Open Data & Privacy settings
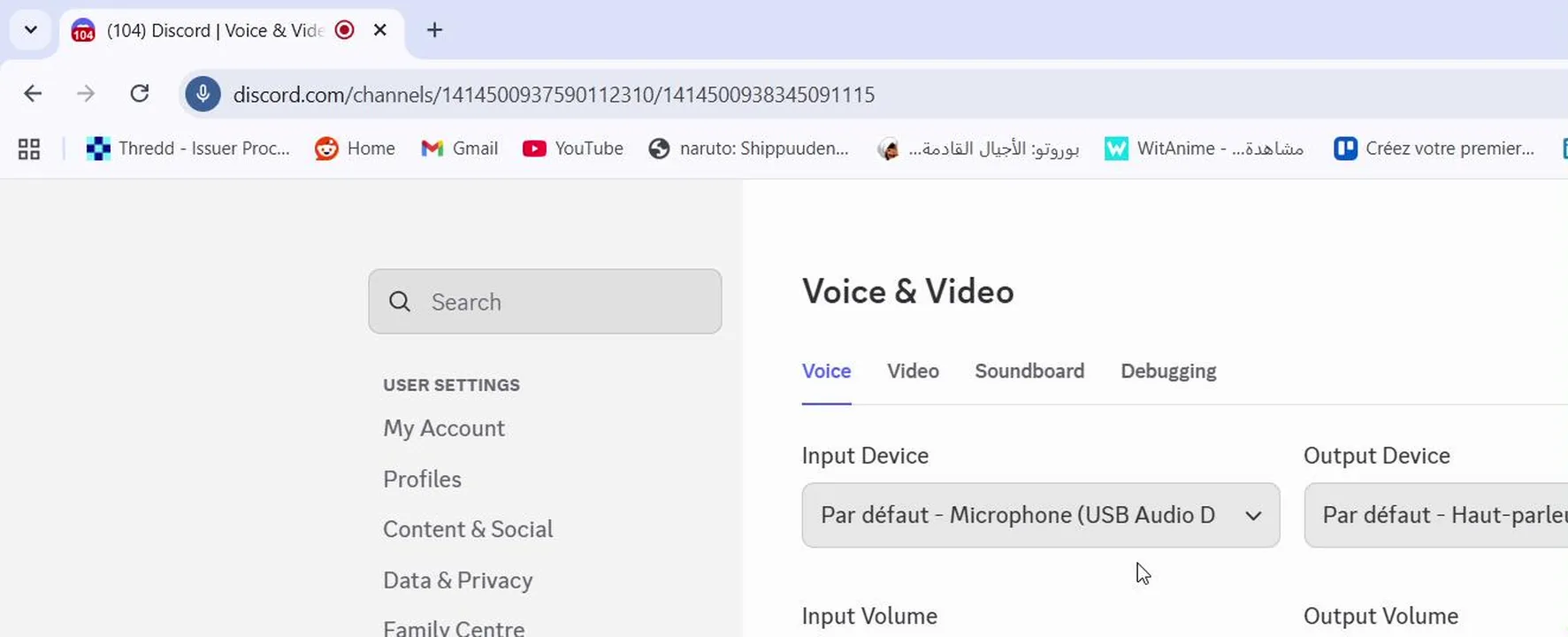The image size is (1568, 637). click(x=457, y=580)
